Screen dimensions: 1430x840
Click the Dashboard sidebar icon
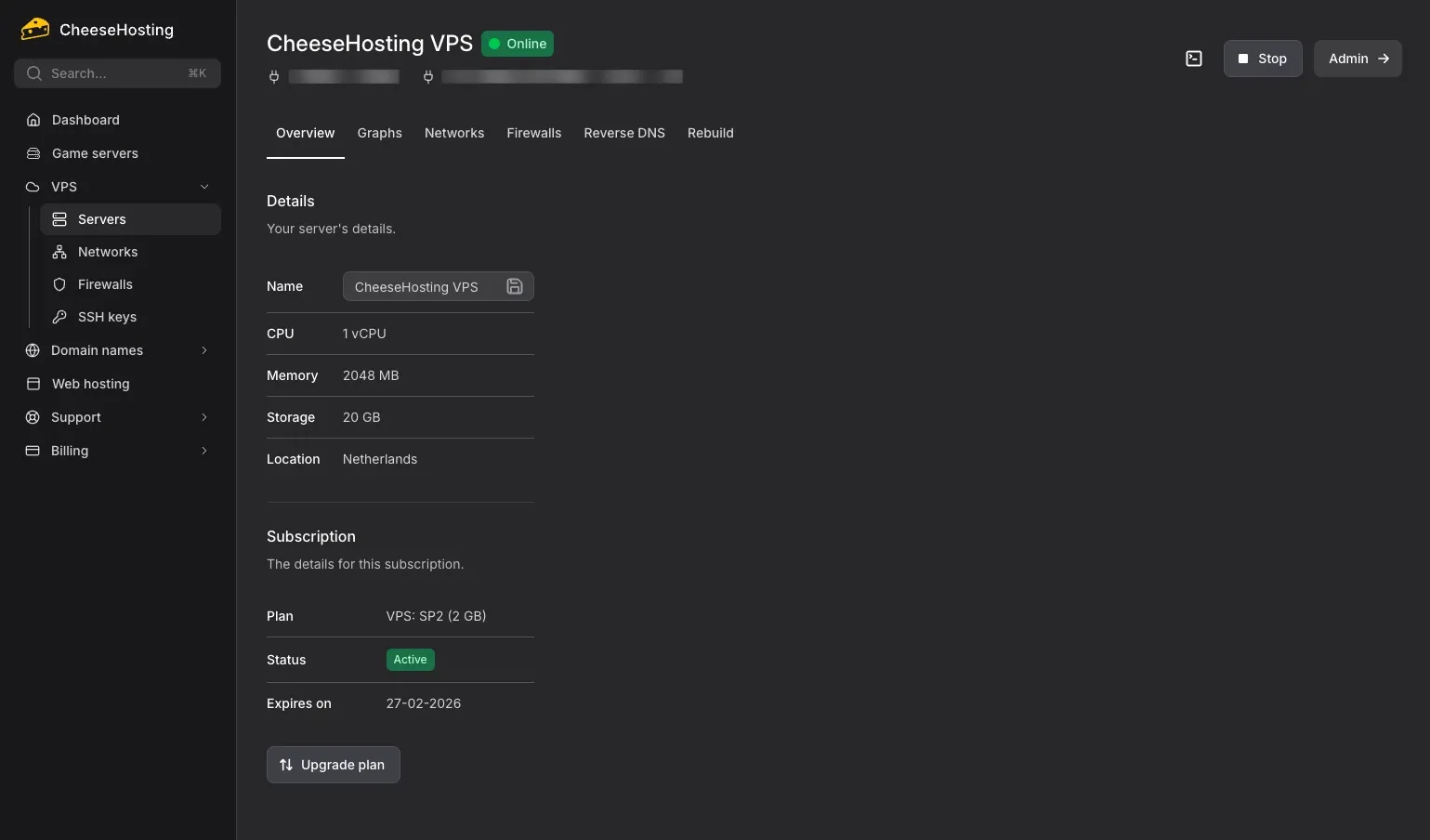point(33,119)
